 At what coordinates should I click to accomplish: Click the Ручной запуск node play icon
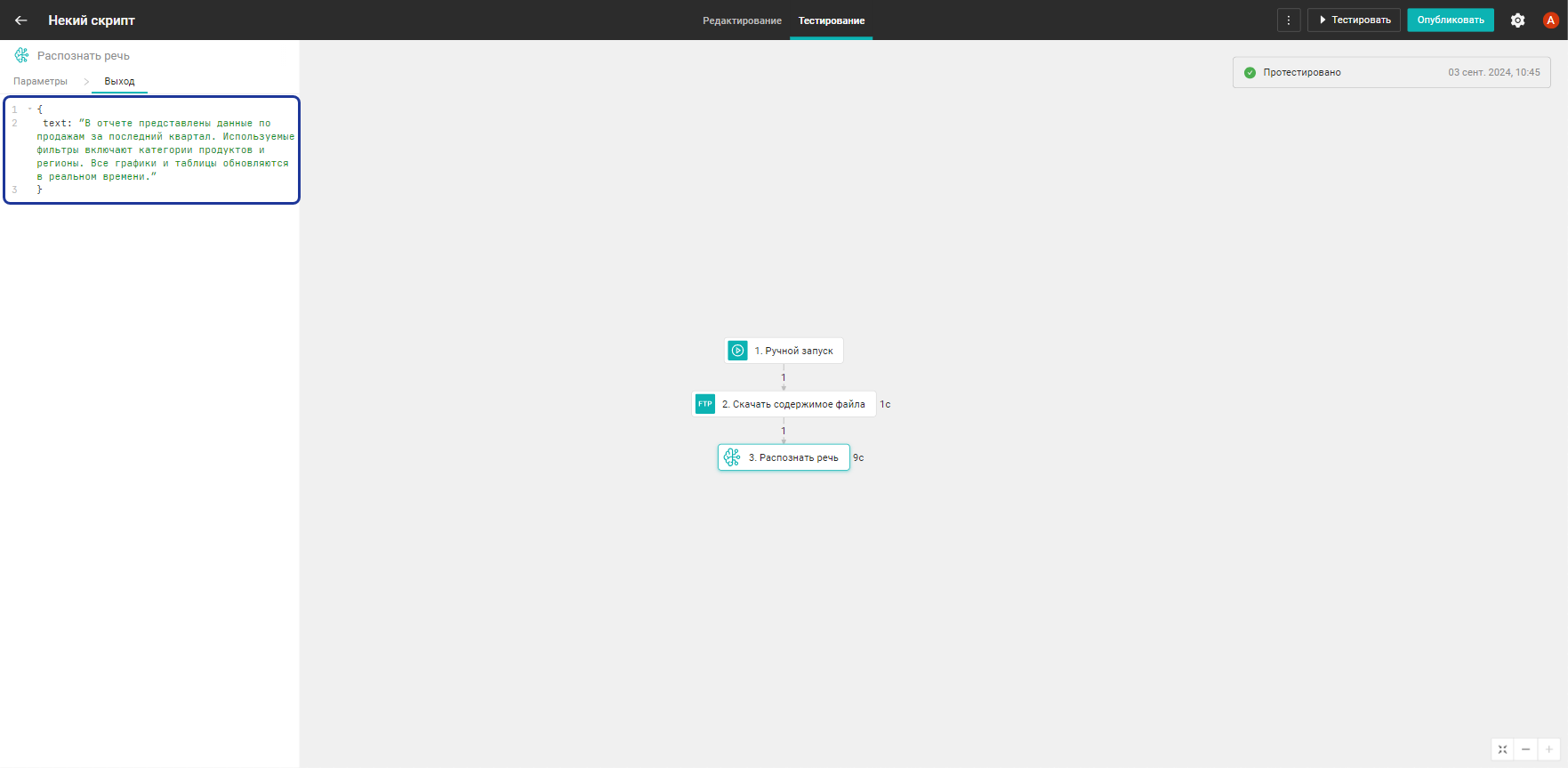738,351
